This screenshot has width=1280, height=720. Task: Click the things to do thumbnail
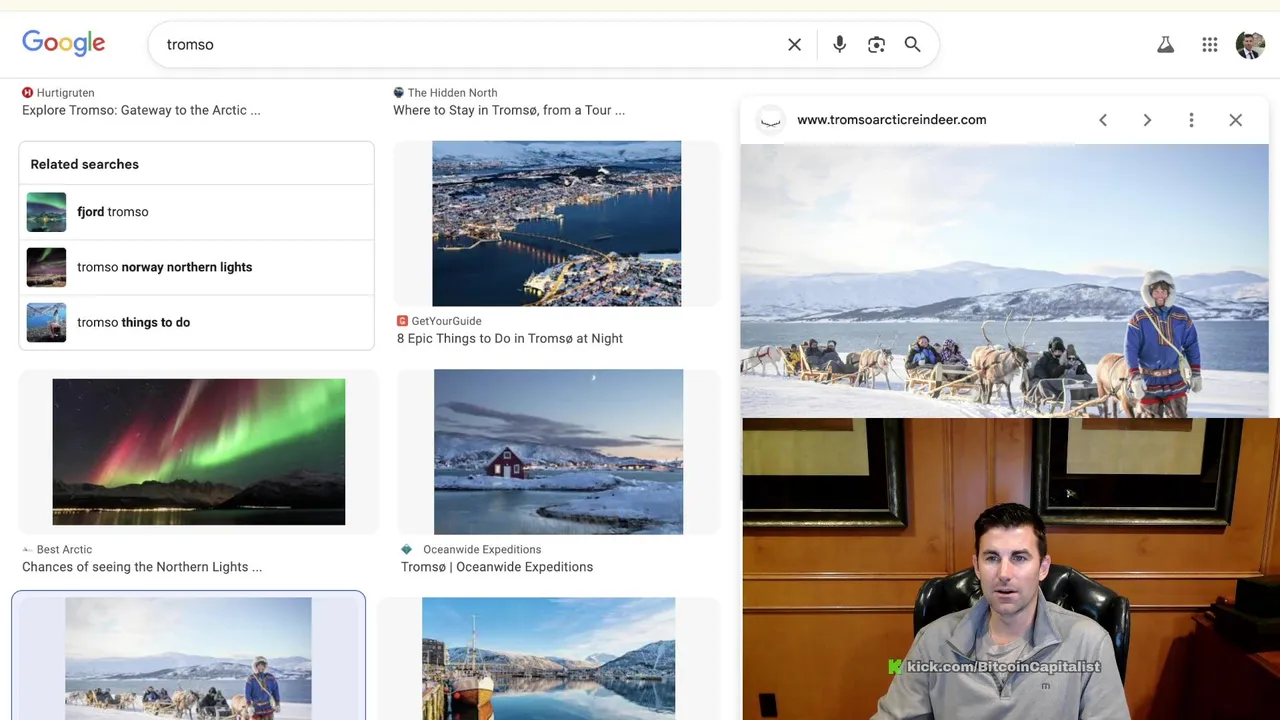[x=46, y=322]
